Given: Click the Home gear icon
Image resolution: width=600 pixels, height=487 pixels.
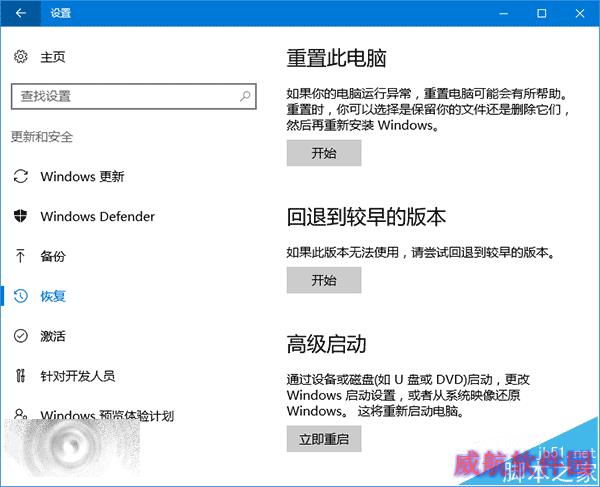Looking at the screenshot, I should [x=21, y=57].
